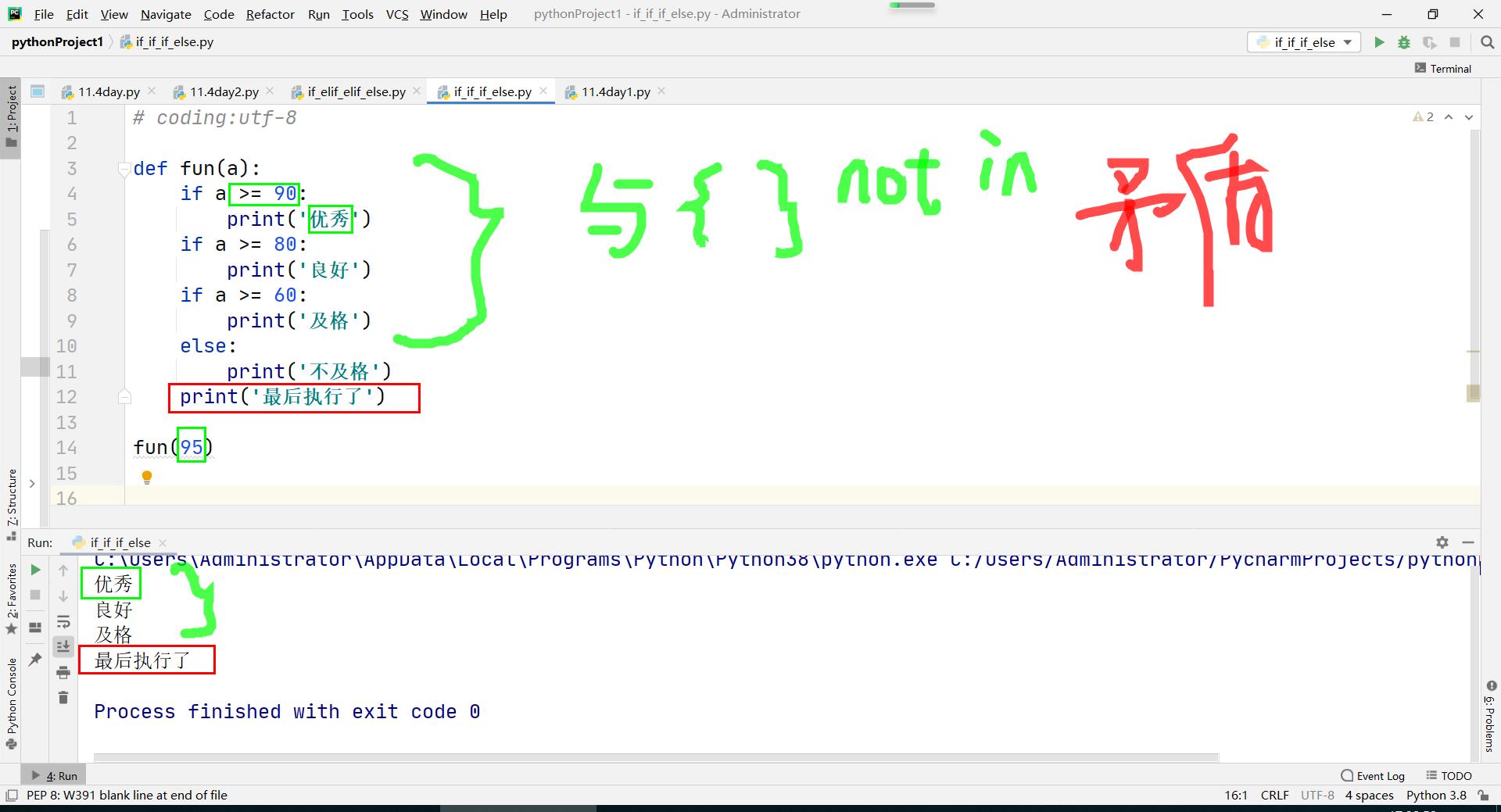Run the if_if_if_else configuration
This screenshot has width=1501, height=812.
tap(1379, 42)
